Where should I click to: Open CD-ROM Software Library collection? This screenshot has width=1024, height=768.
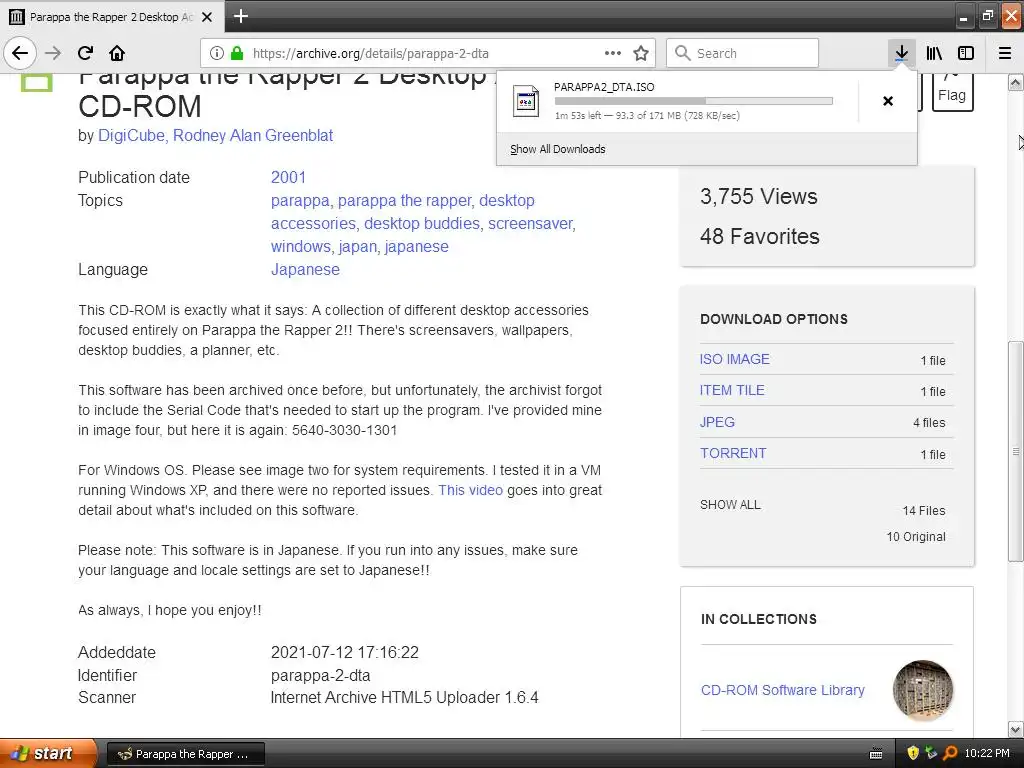(782, 690)
